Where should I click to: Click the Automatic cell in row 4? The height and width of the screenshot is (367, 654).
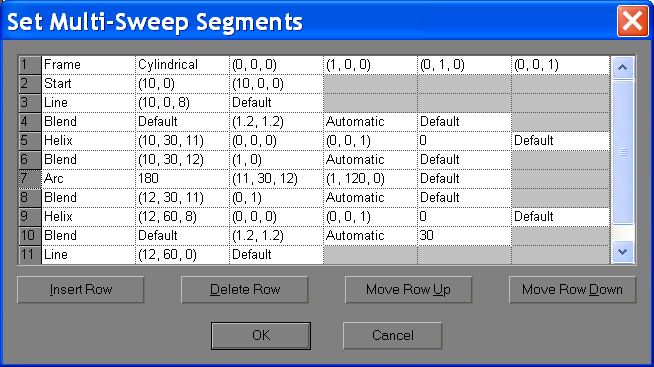pos(370,122)
